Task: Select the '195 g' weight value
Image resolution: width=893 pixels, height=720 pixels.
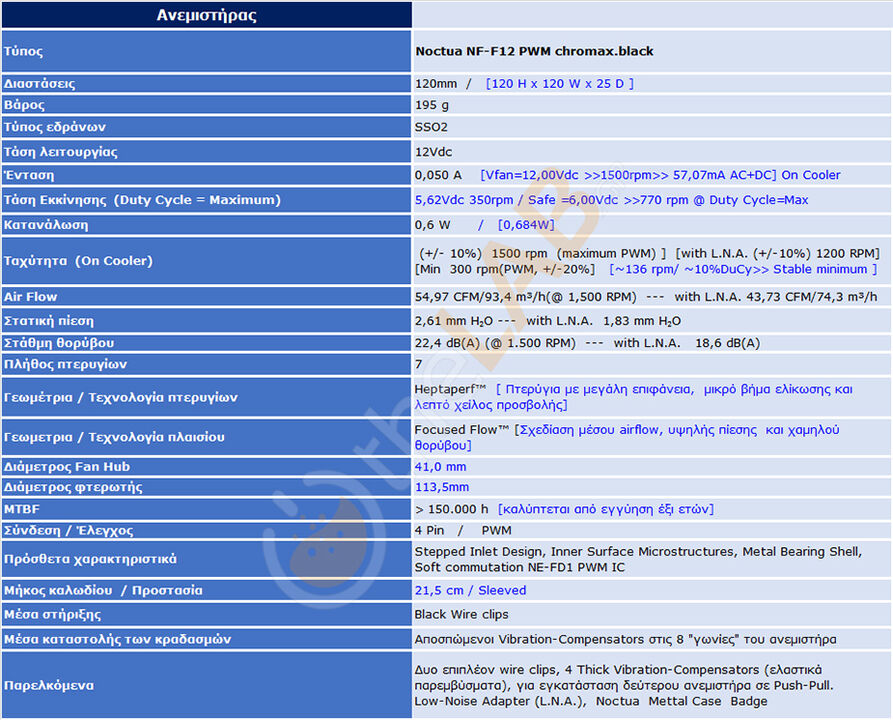Action: pyautogui.click(x=432, y=105)
